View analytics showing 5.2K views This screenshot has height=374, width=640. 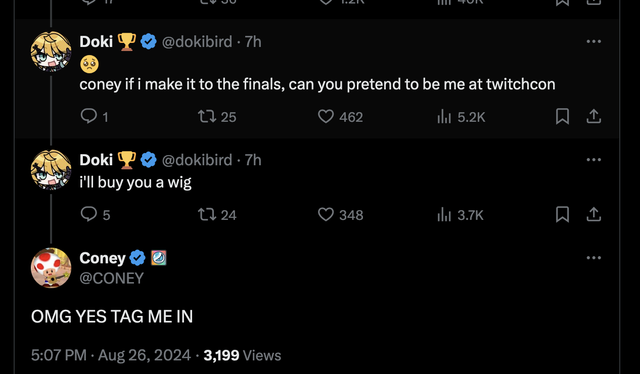click(461, 117)
